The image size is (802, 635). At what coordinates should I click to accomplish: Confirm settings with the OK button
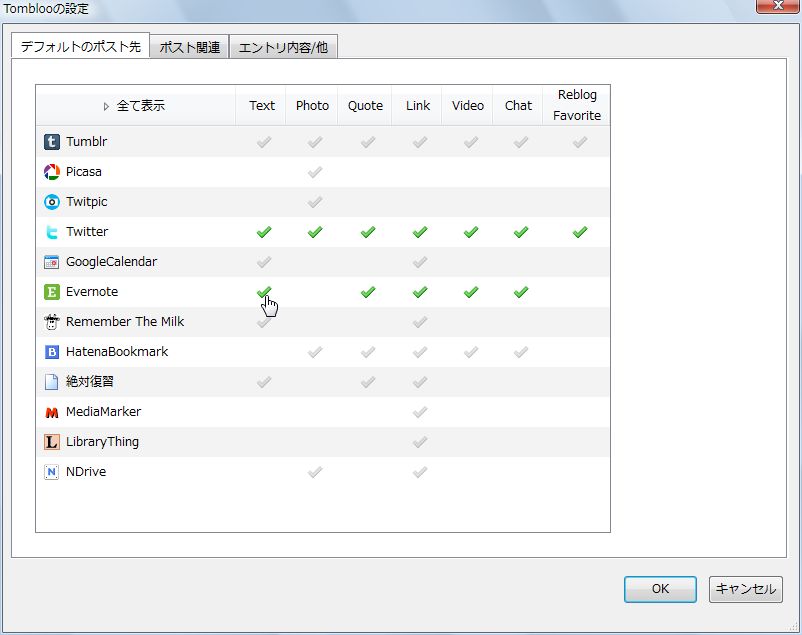[x=660, y=589]
